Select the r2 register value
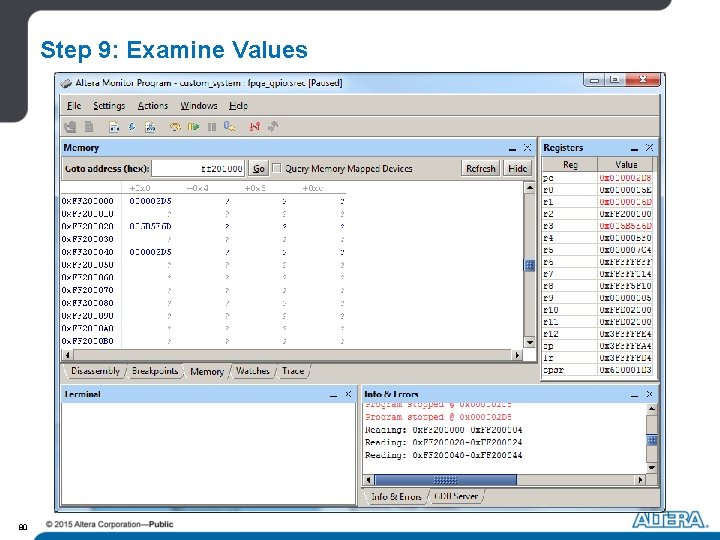This screenshot has width=720, height=540. pyautogui.click(x=625, y=214)
